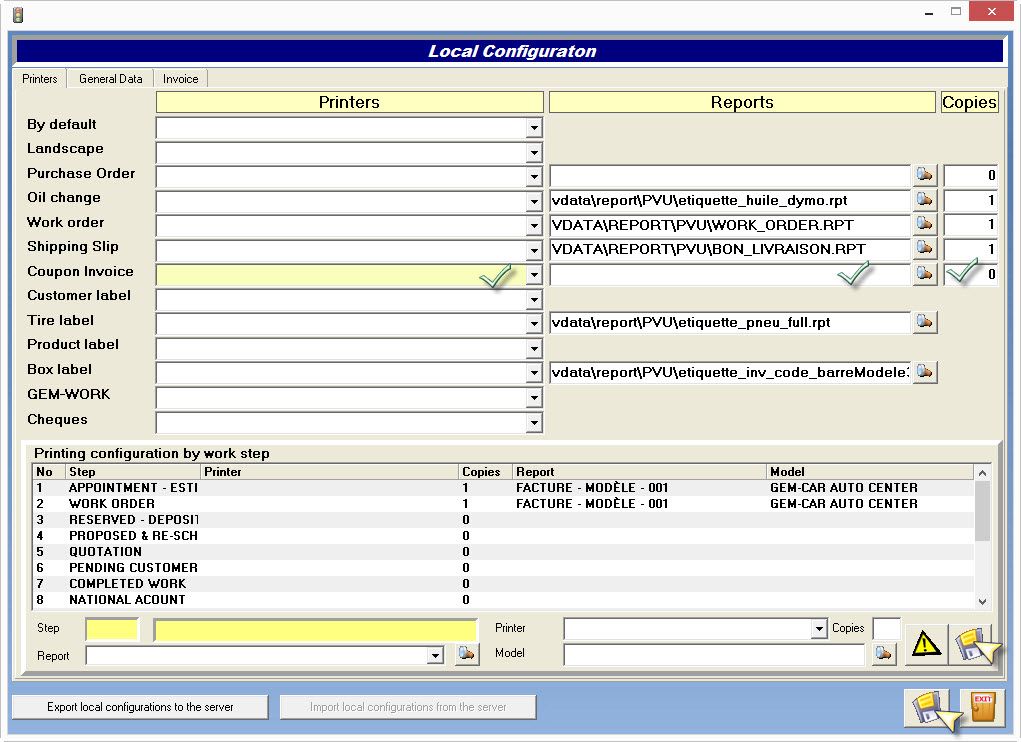Open the work step Printer dropdown

(x=819, y=629)
